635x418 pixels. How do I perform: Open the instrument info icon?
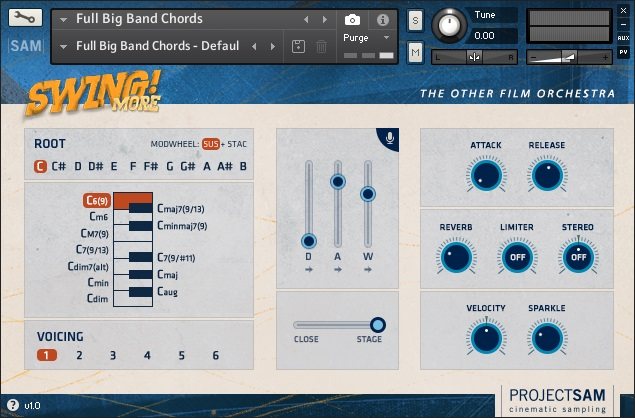coord(383,19)
